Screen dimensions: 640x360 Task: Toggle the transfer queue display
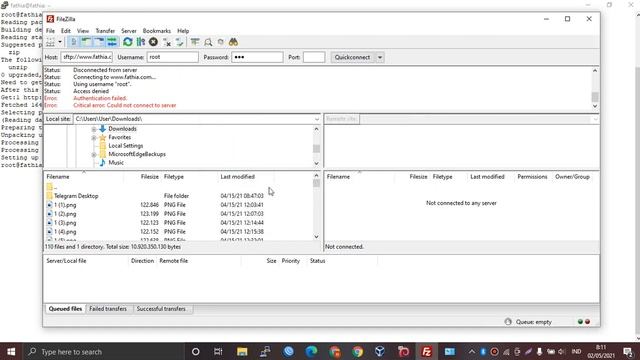(x=112, y=42)
